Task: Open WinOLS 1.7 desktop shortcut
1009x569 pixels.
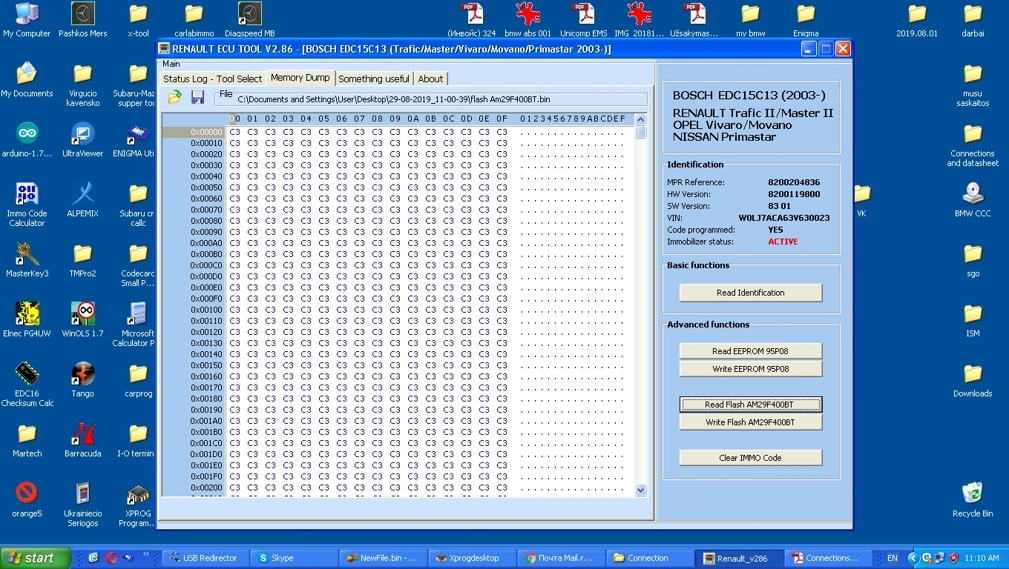Action: [82, 320]
